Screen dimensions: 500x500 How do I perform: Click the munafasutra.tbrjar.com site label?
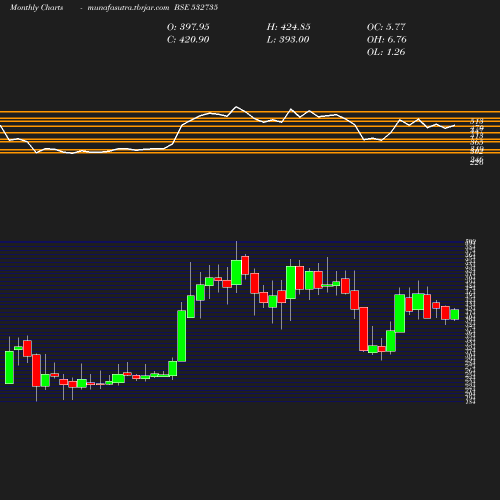(128, 7)
